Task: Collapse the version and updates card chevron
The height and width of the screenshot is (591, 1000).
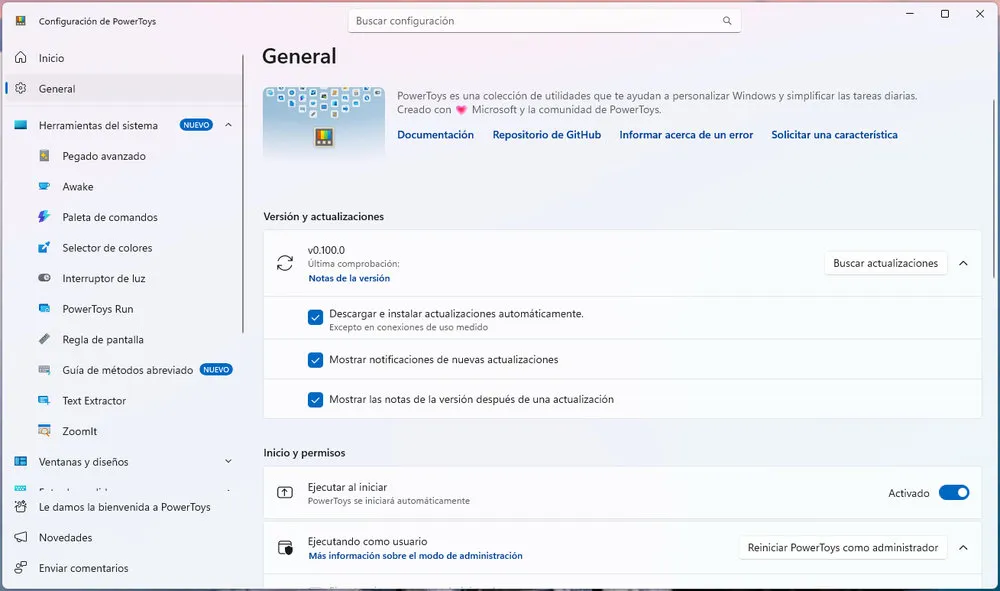Action: click(964, 263)
